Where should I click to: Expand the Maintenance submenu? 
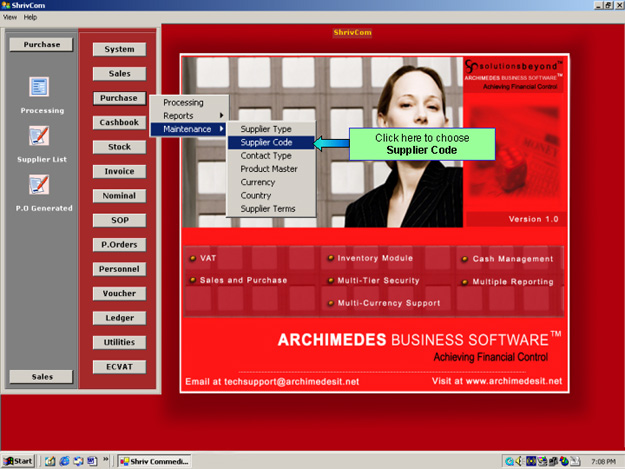[x=189, y=129]
